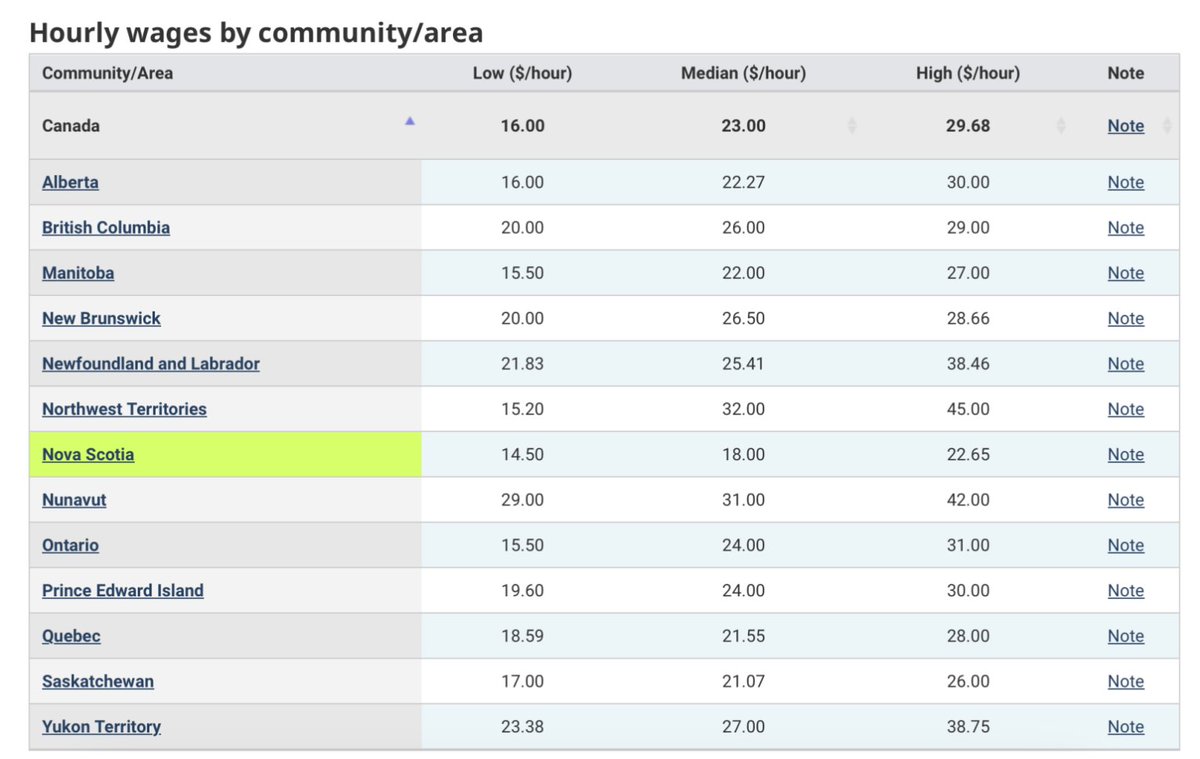
Task: Click the Median ($/hour) column header
Action: [x=743, y=73]
